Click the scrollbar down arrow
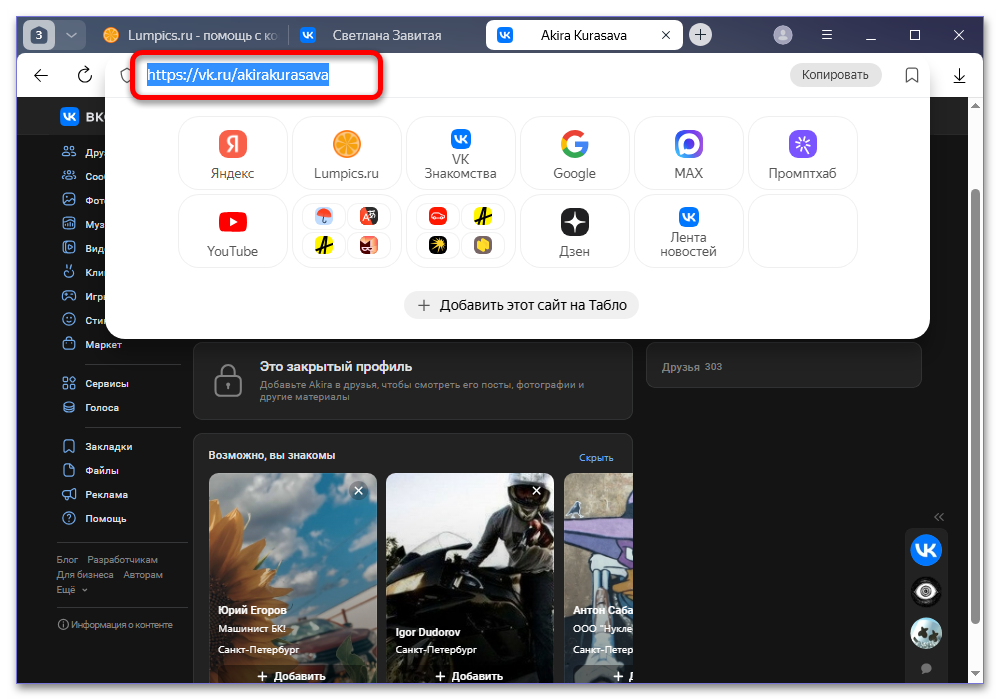 [975, 673]
